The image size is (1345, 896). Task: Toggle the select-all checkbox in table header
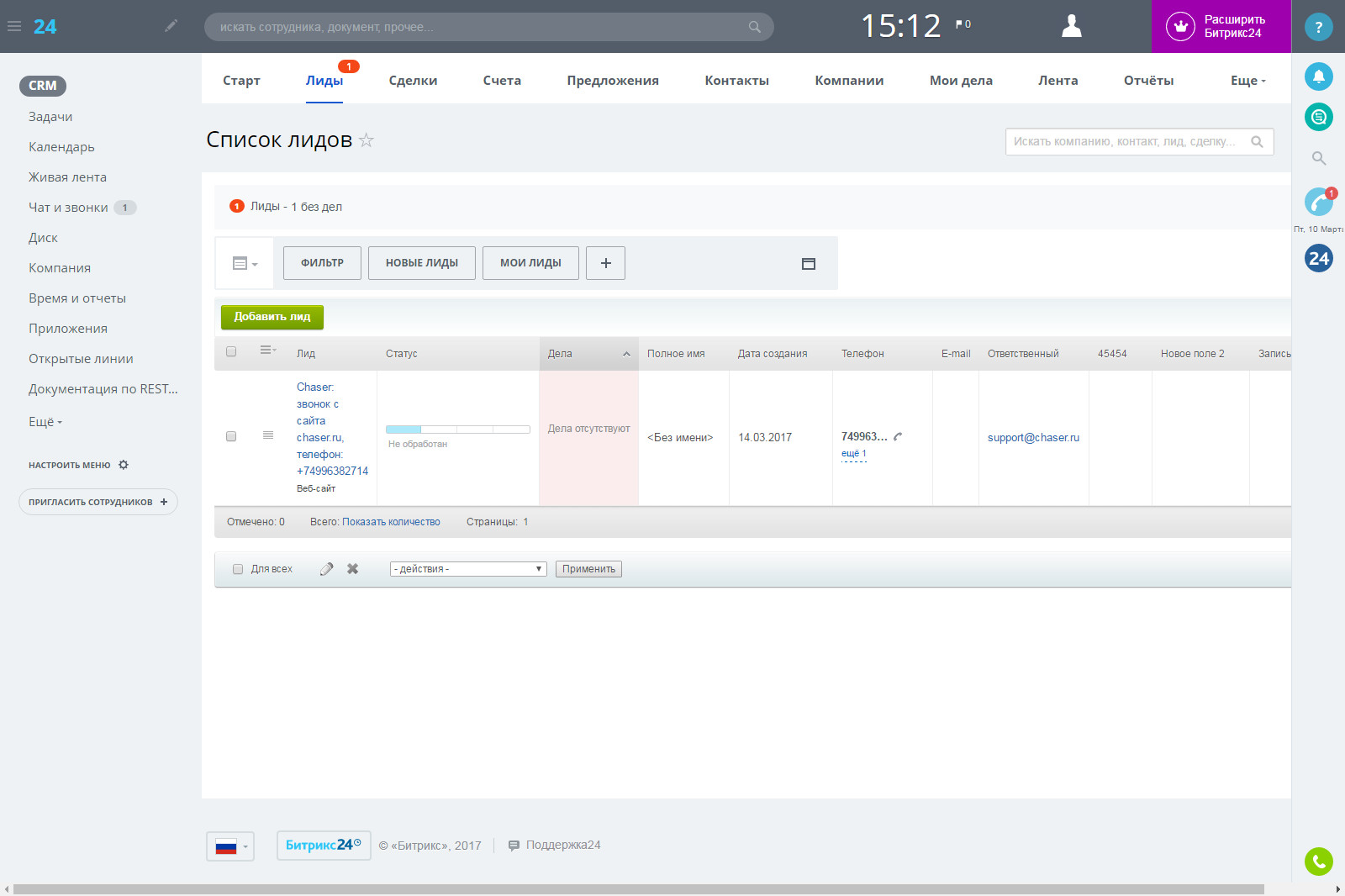pyautogui.click(x=231, y=352)
